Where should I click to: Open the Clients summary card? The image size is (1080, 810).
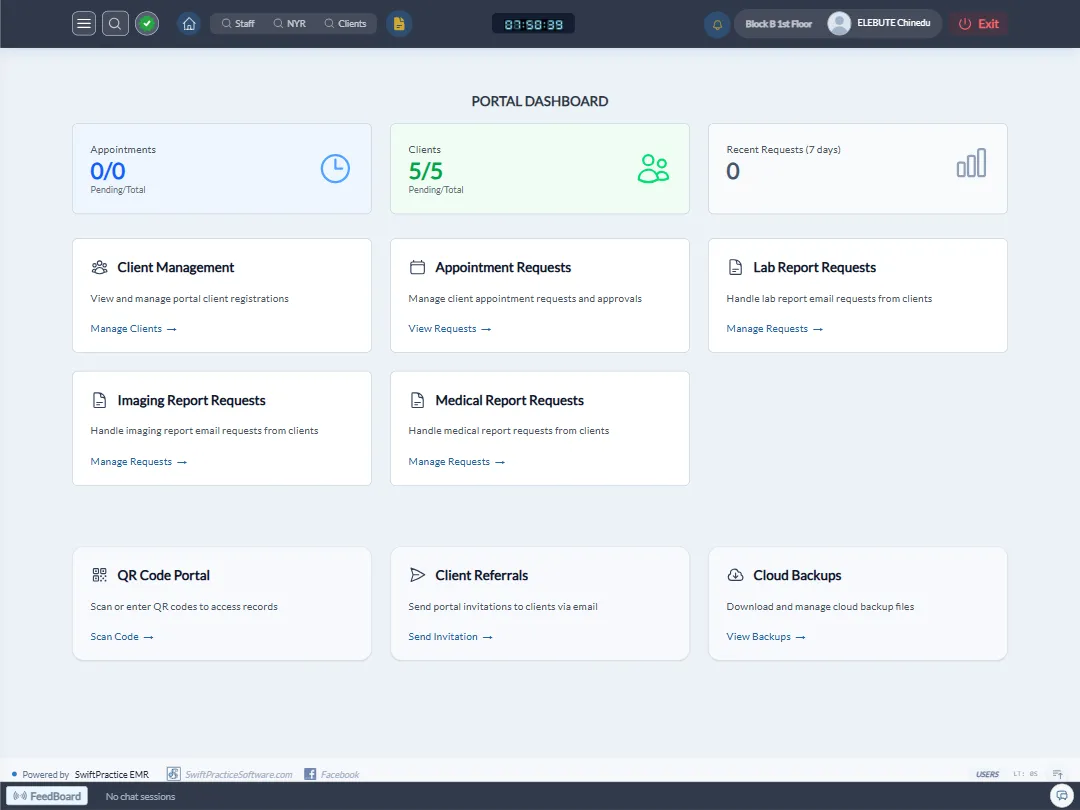click(540, 169)
